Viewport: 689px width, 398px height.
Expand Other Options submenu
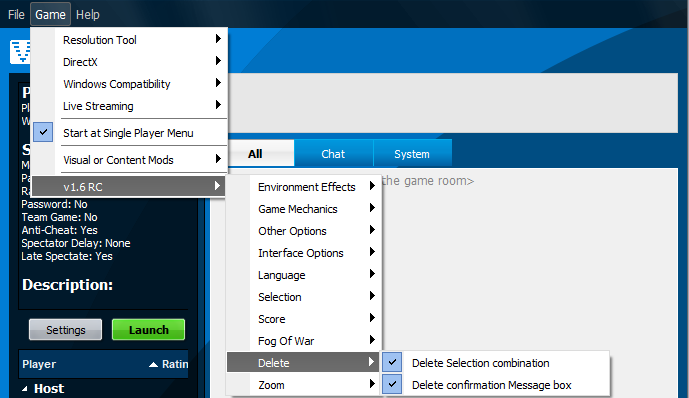[x=304, y=231]
